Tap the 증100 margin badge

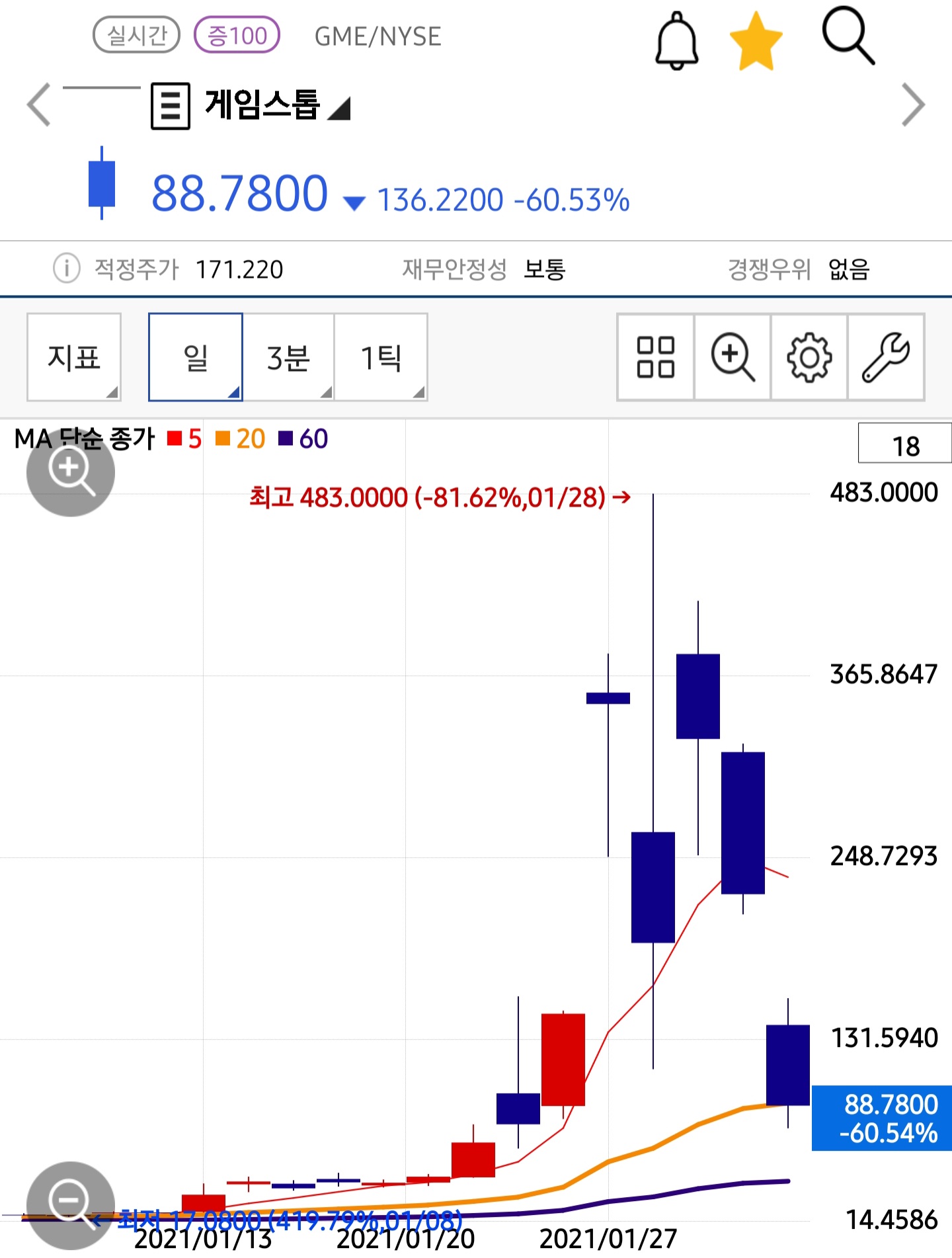click(237, 35)
